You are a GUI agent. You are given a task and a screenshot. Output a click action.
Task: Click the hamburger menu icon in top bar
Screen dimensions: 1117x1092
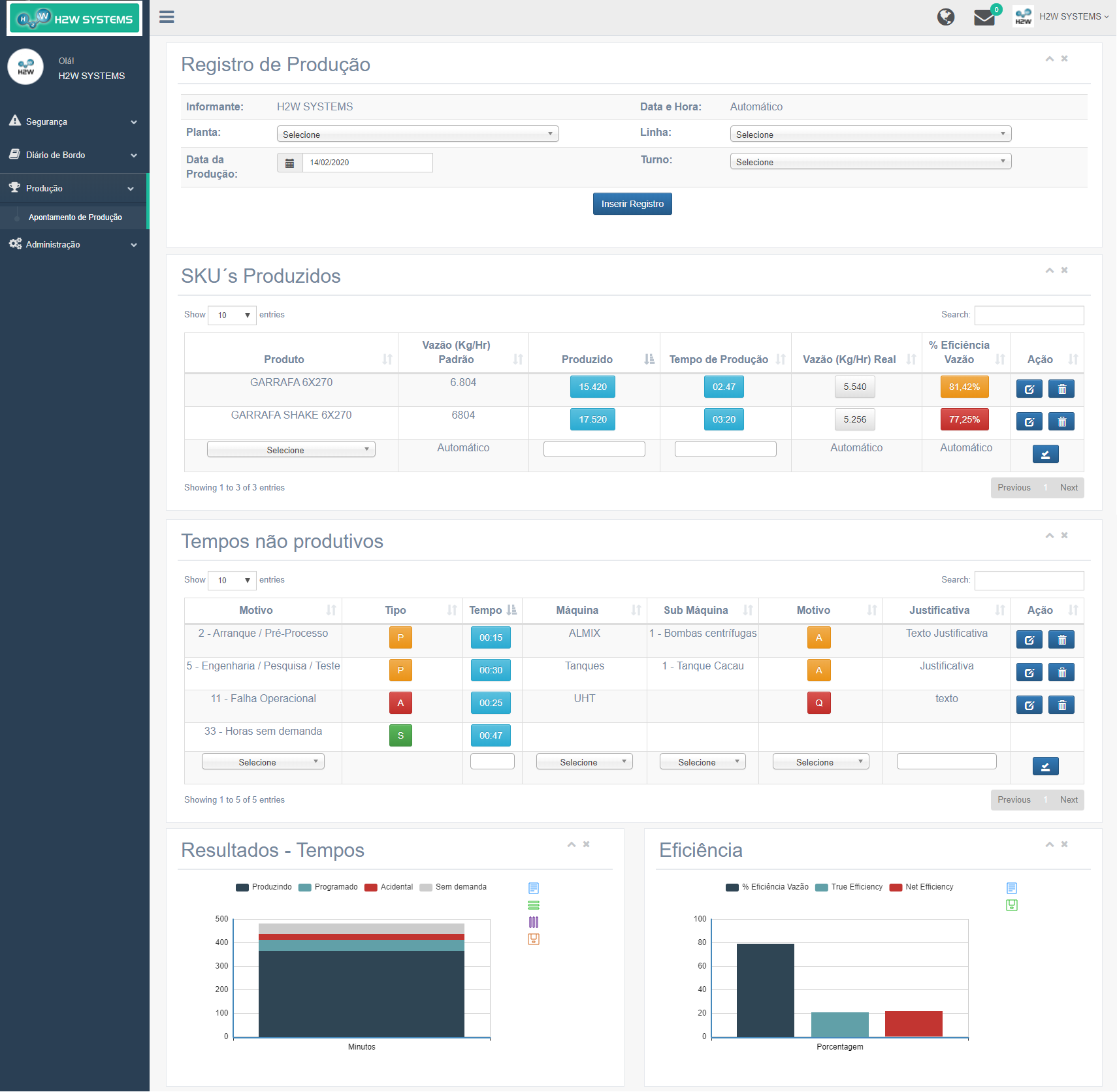167,17
